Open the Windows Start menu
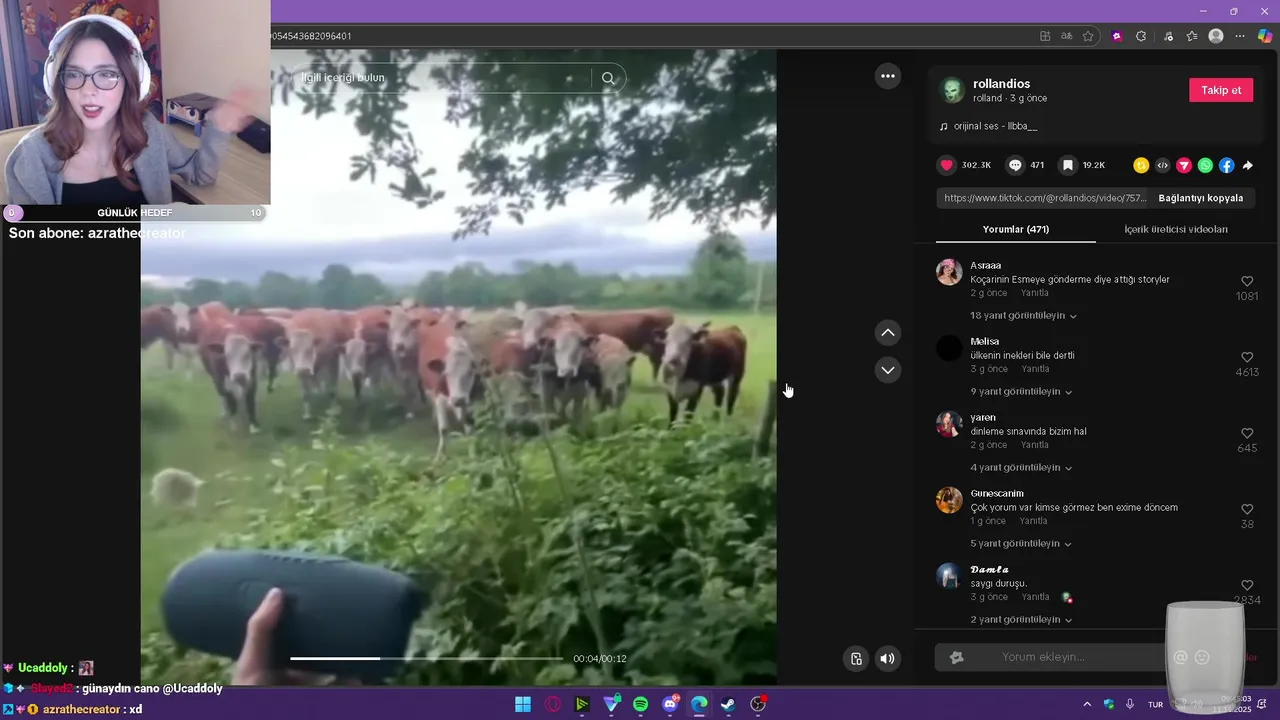The height and width of the screenshot is (720, 1280). tap(523, 704)
